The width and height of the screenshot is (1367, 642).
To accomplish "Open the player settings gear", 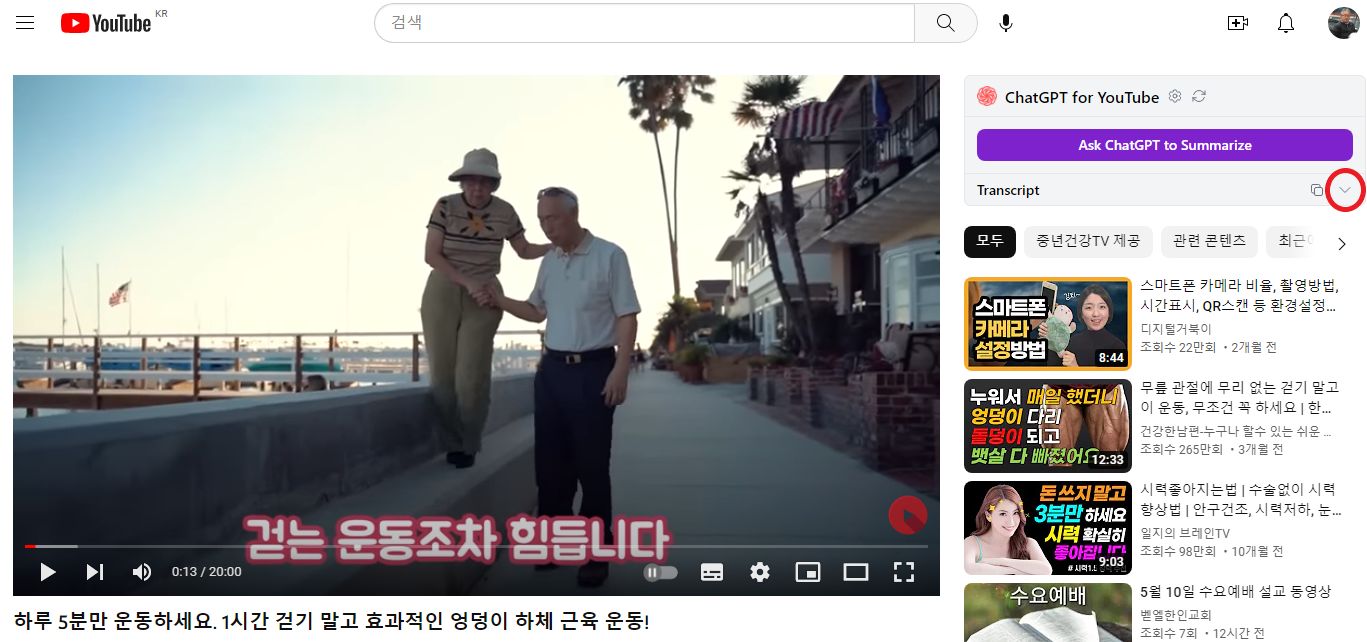I will (760, 571).
